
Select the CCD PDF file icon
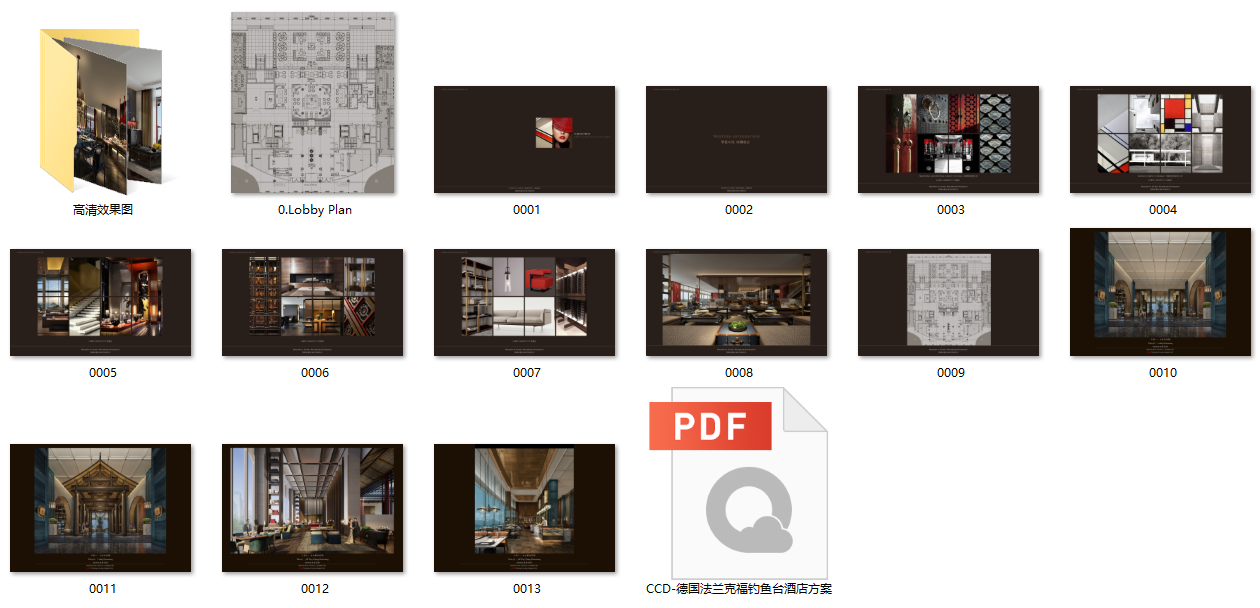pos(738,483)
